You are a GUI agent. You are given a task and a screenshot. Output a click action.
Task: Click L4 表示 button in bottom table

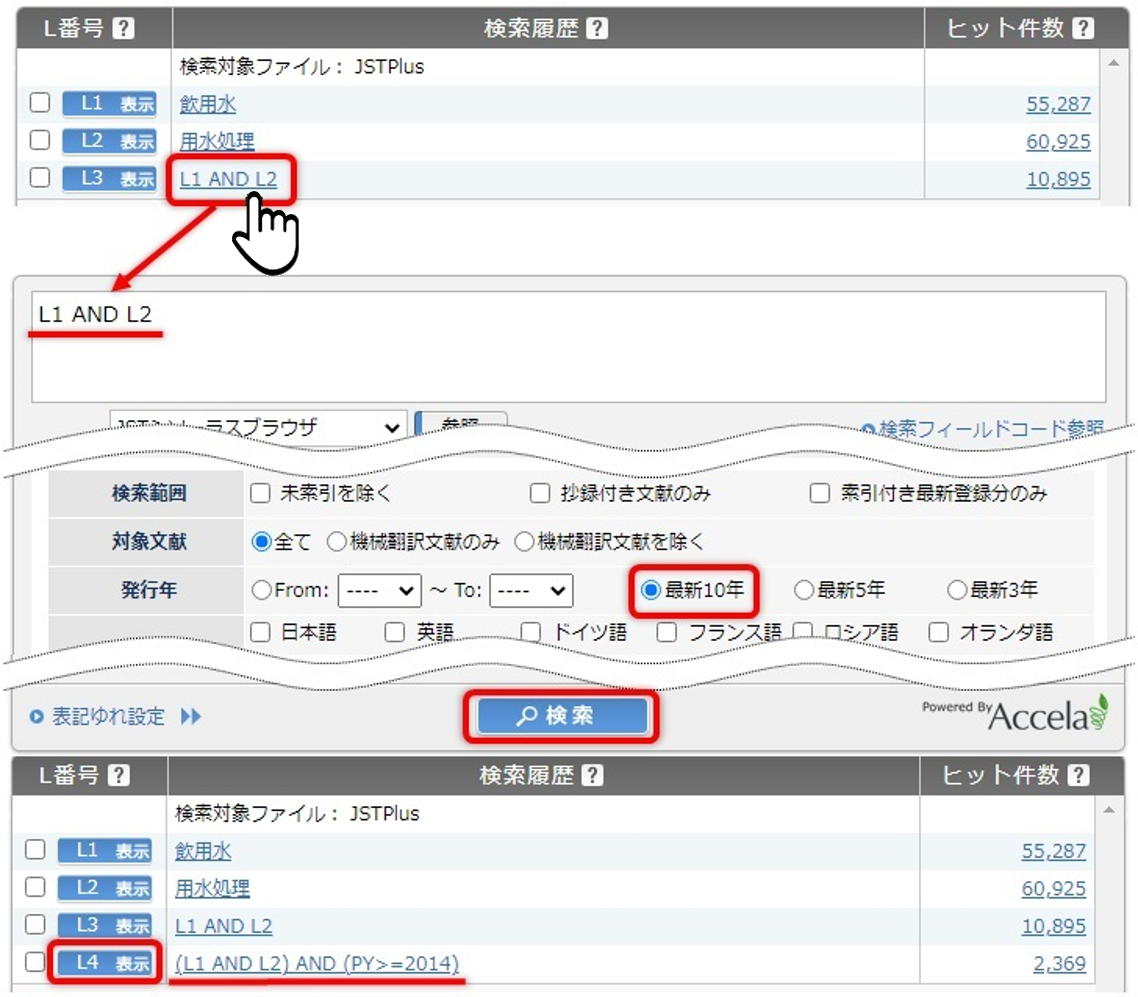pyautogui.click(x=104, y=963)
